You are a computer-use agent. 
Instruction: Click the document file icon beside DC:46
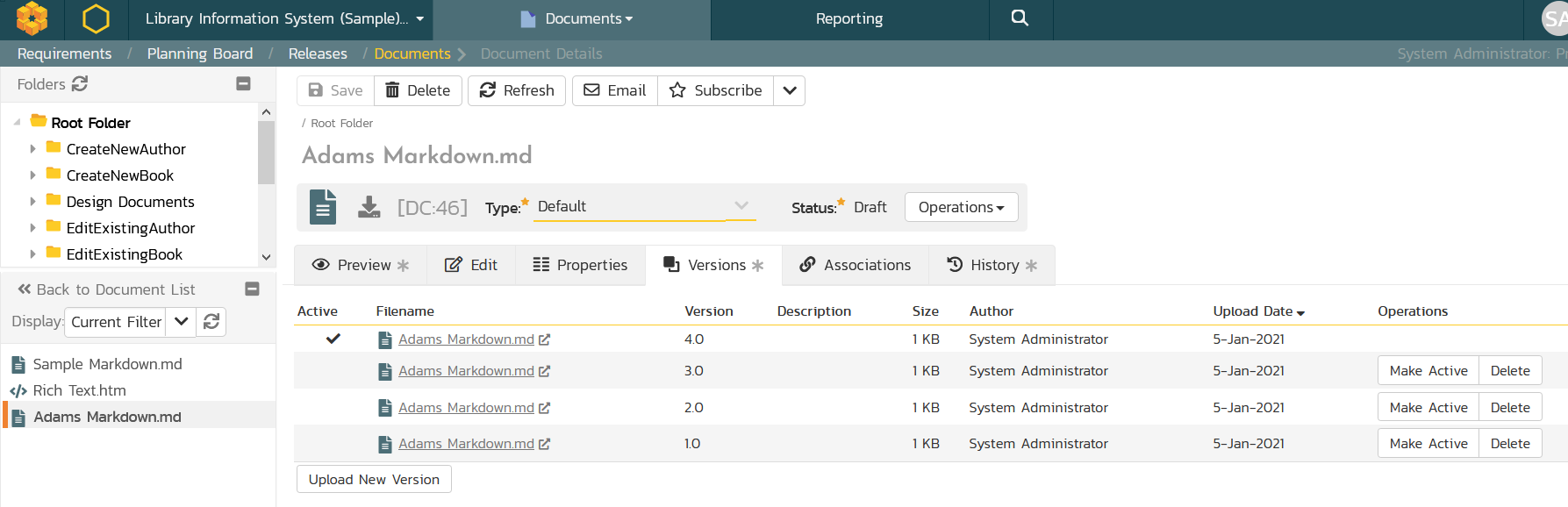323,207
